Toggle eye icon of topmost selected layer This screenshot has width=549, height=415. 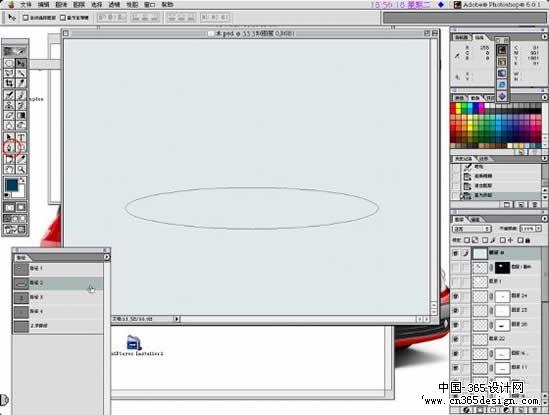[455, 253]
